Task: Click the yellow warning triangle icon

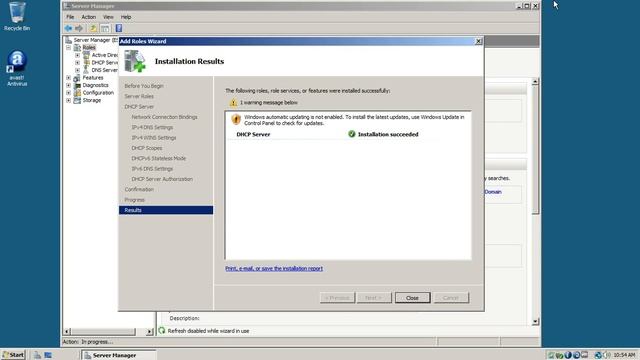Action: pos(233,102)
